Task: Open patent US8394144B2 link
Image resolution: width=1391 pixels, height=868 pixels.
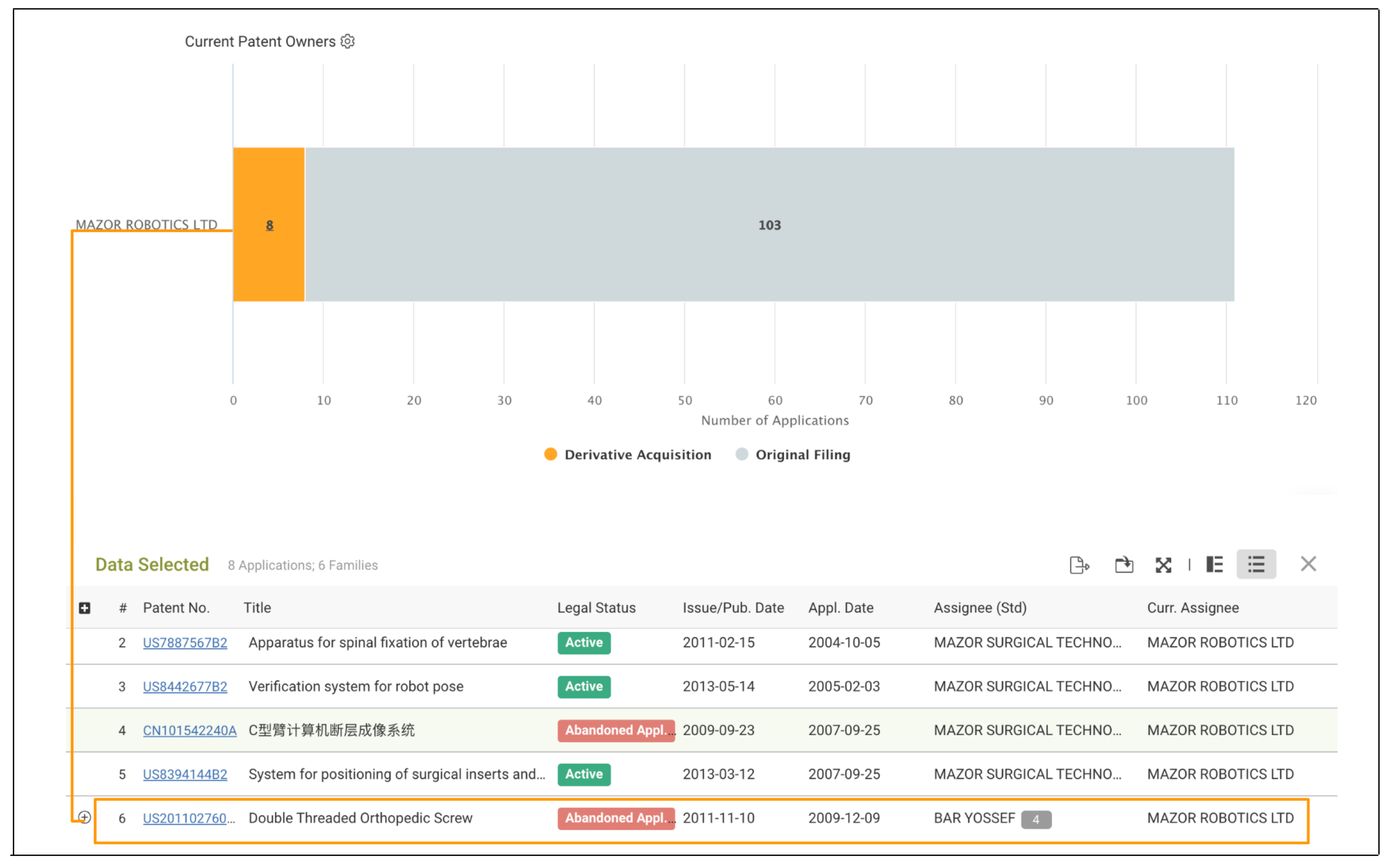Action: pyautogui.click(x=185, y=774)
